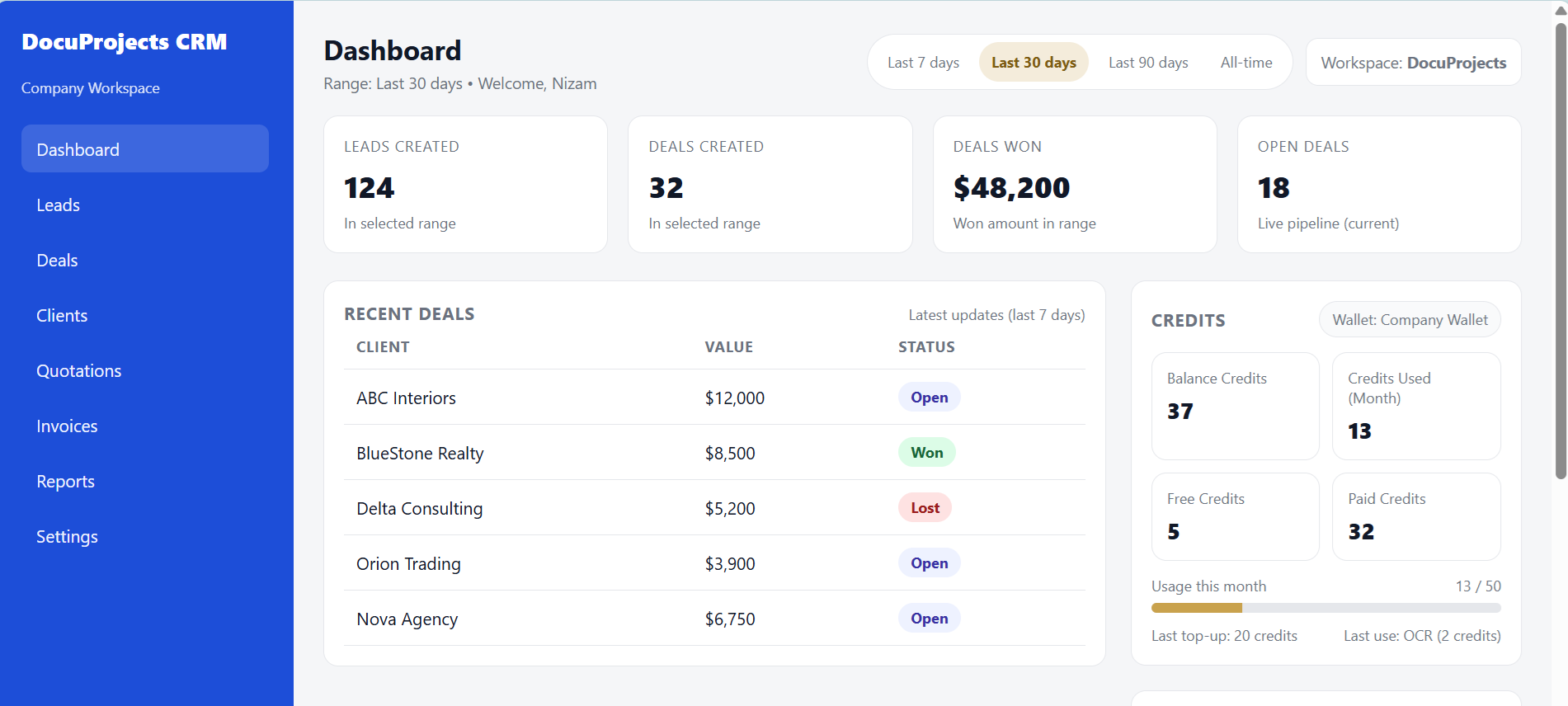Viewport: 1568px width, 706px height.
Task: Open Settings in the sidebar
Action: click(67, 537)
